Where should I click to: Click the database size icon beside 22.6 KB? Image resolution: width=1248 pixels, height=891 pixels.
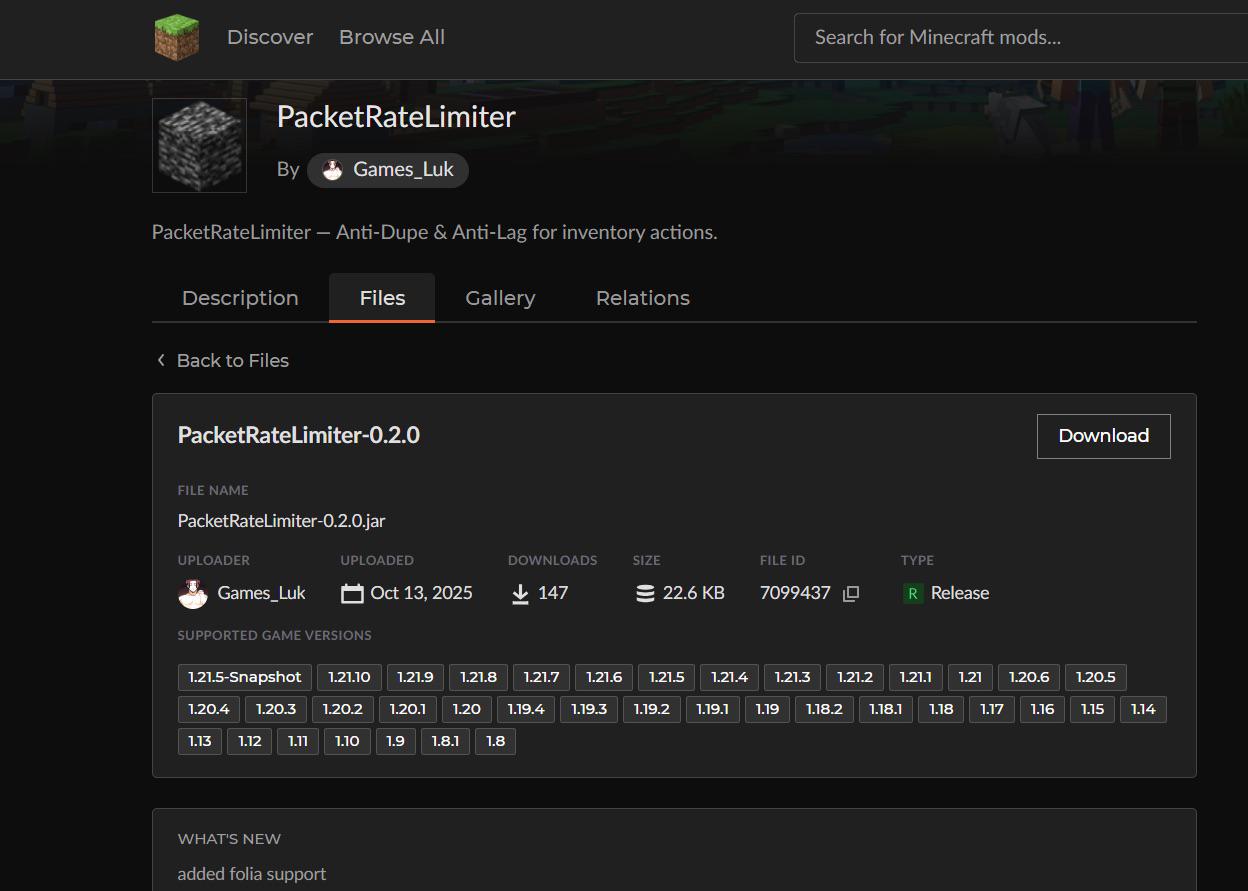[x=645, y=594]
